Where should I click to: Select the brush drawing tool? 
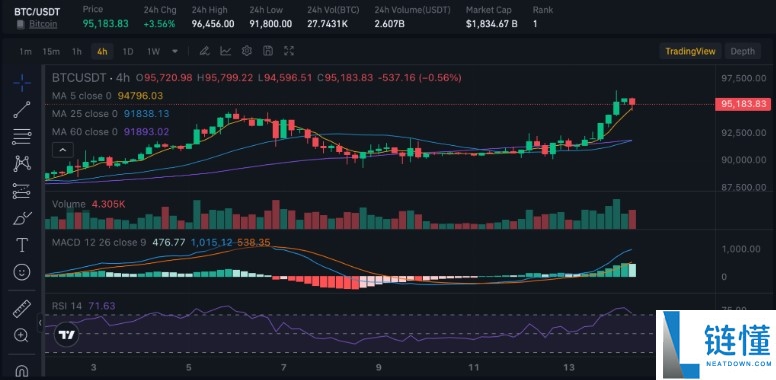[22, 218]
